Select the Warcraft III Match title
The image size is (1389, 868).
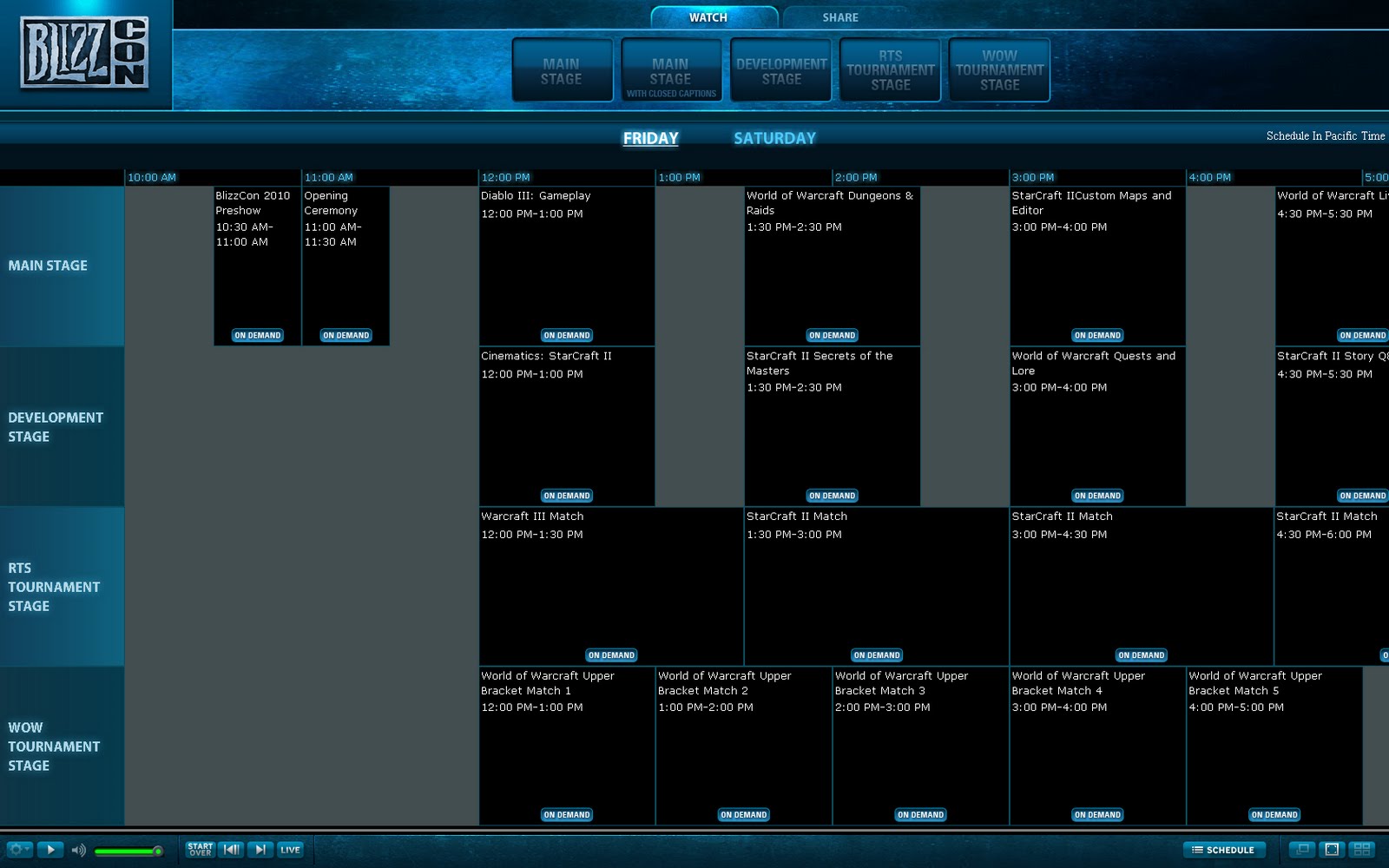532,516
